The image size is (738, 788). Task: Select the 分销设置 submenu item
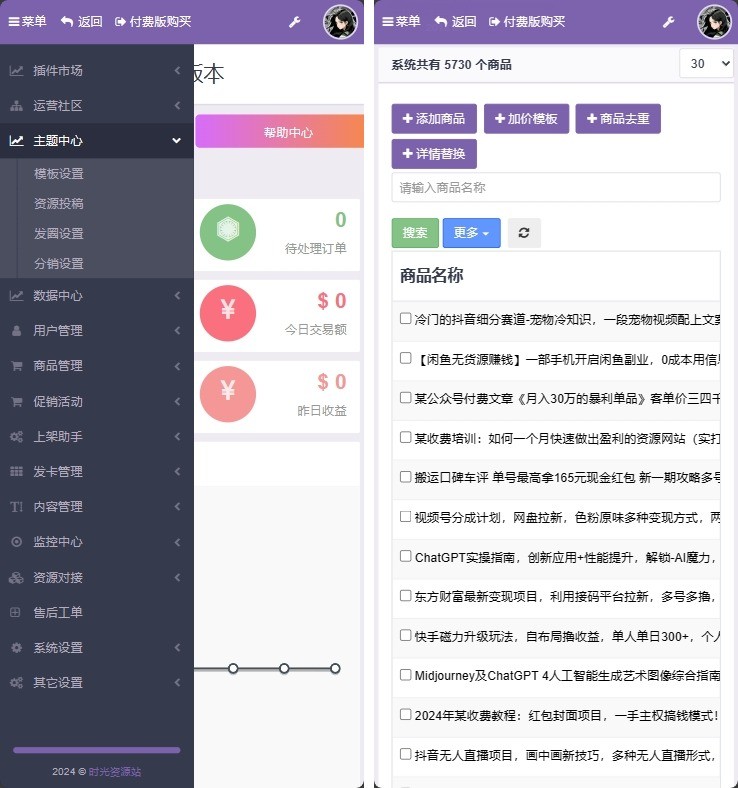59,264
